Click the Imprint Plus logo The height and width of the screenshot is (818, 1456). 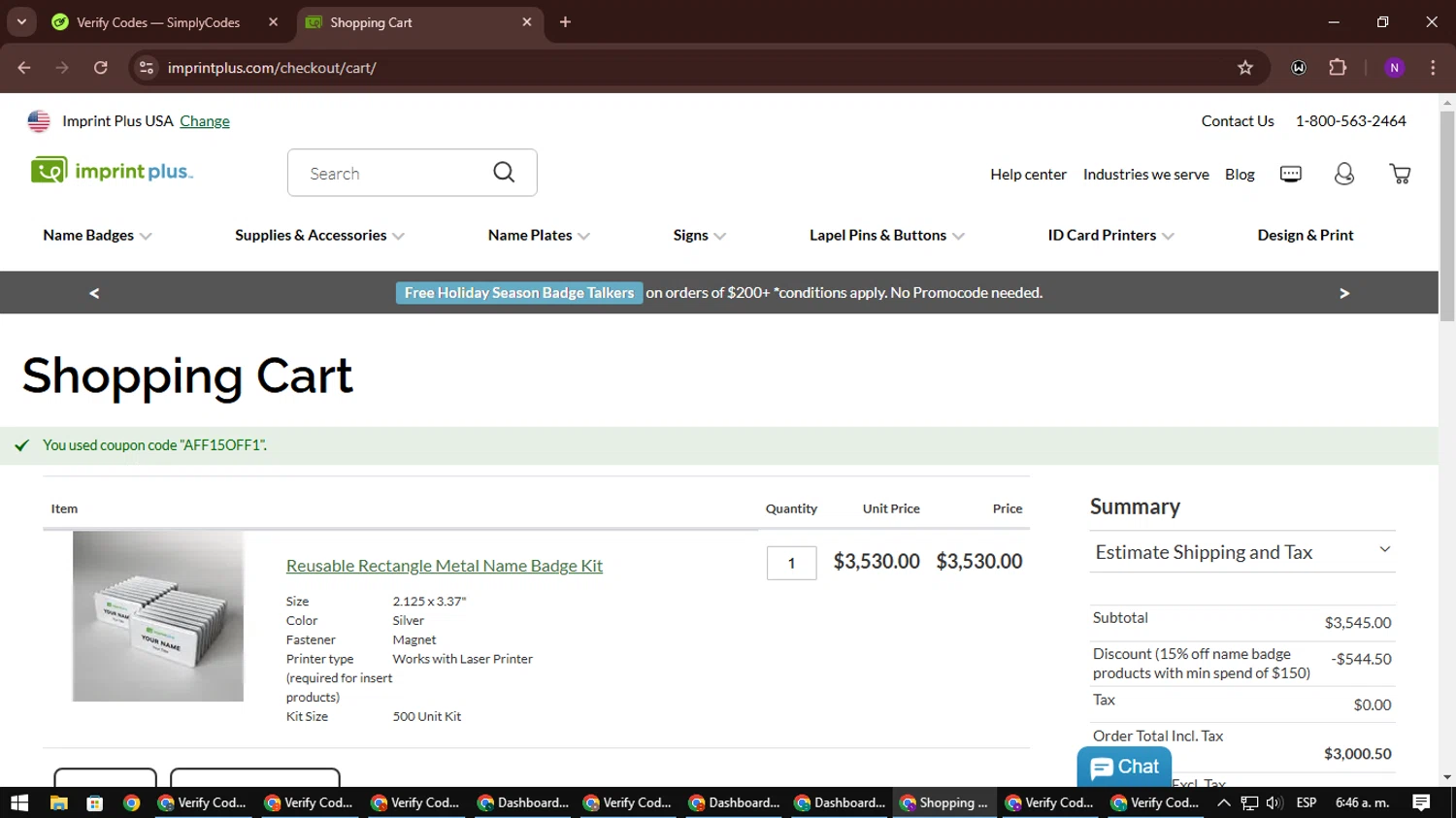click(x=113, y=172)
